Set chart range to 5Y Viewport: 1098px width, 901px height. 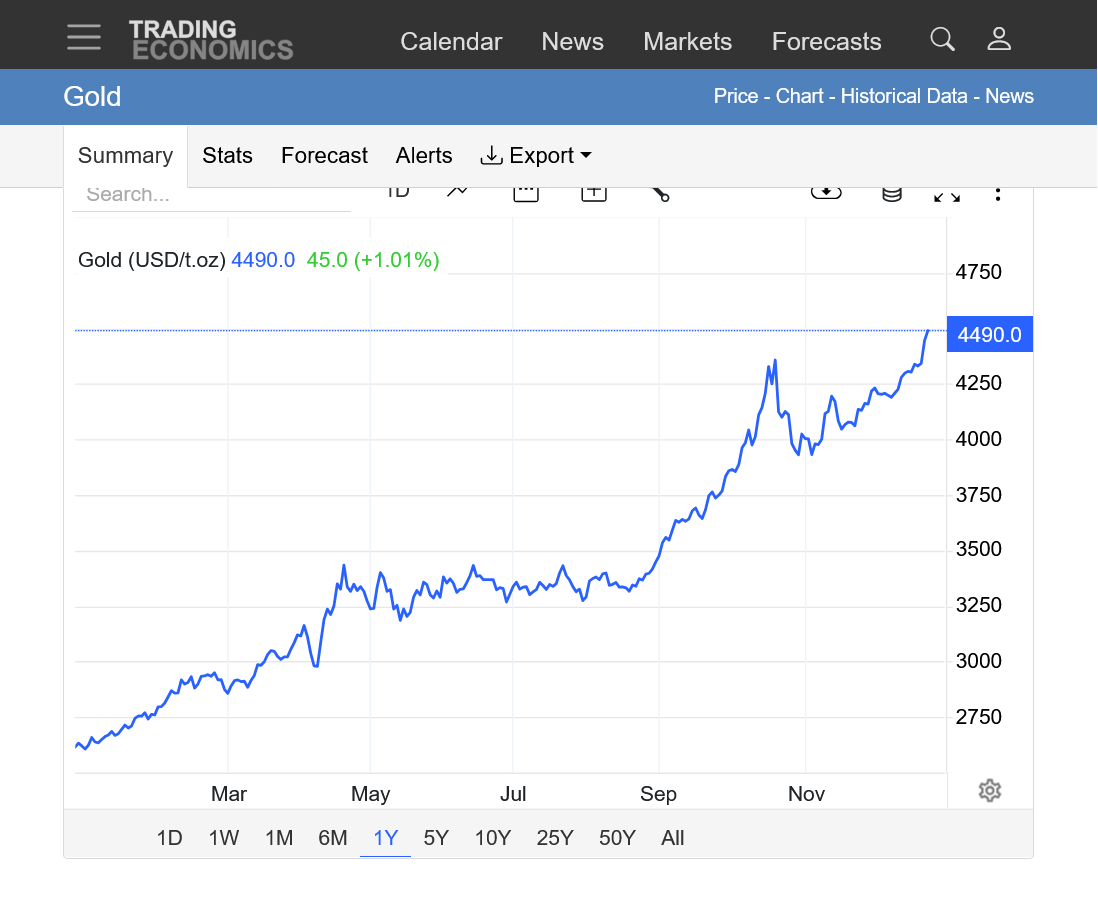click(x=436, y=838)
